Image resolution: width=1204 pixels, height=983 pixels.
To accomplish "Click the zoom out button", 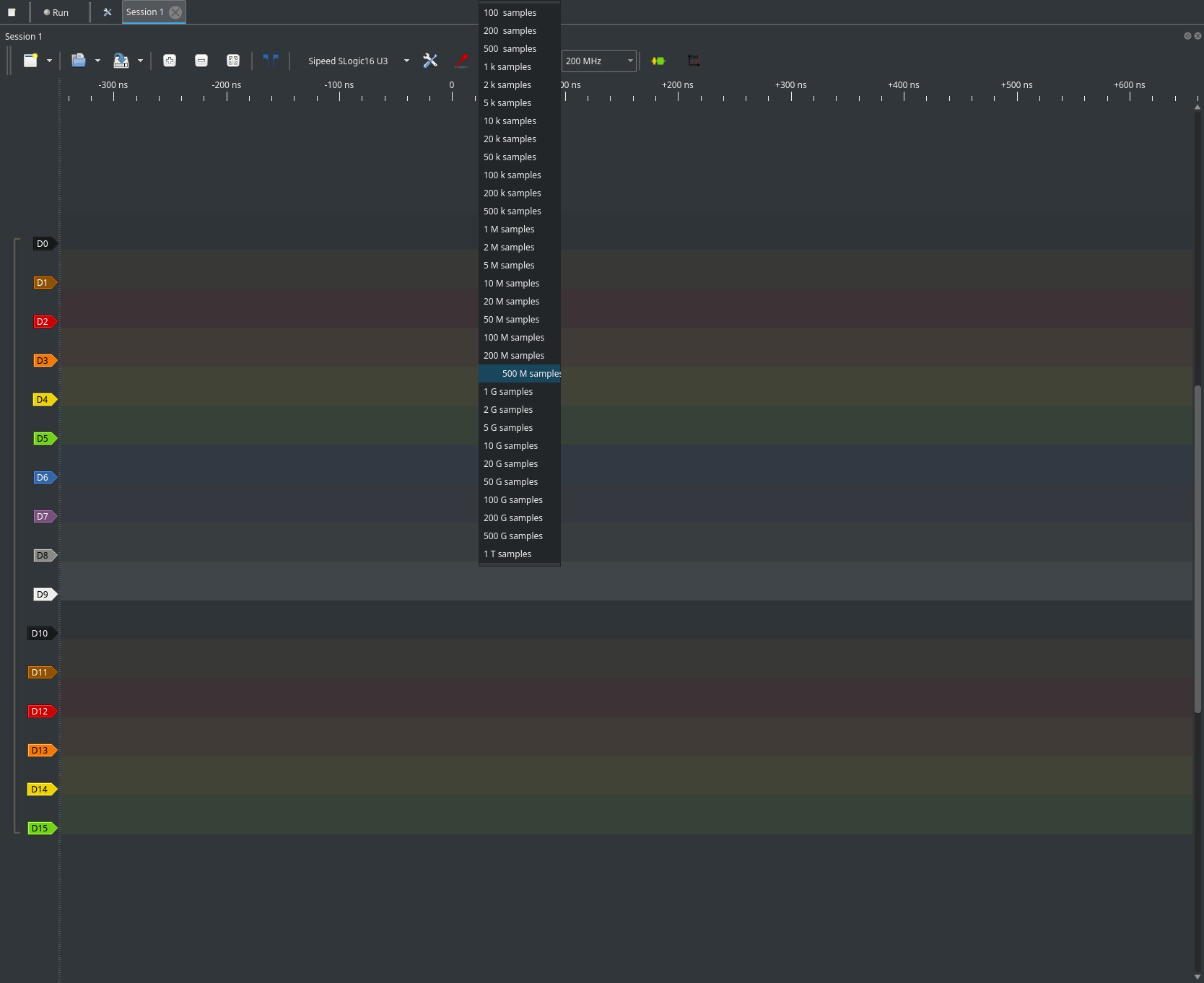I will [x=201, y=61].
